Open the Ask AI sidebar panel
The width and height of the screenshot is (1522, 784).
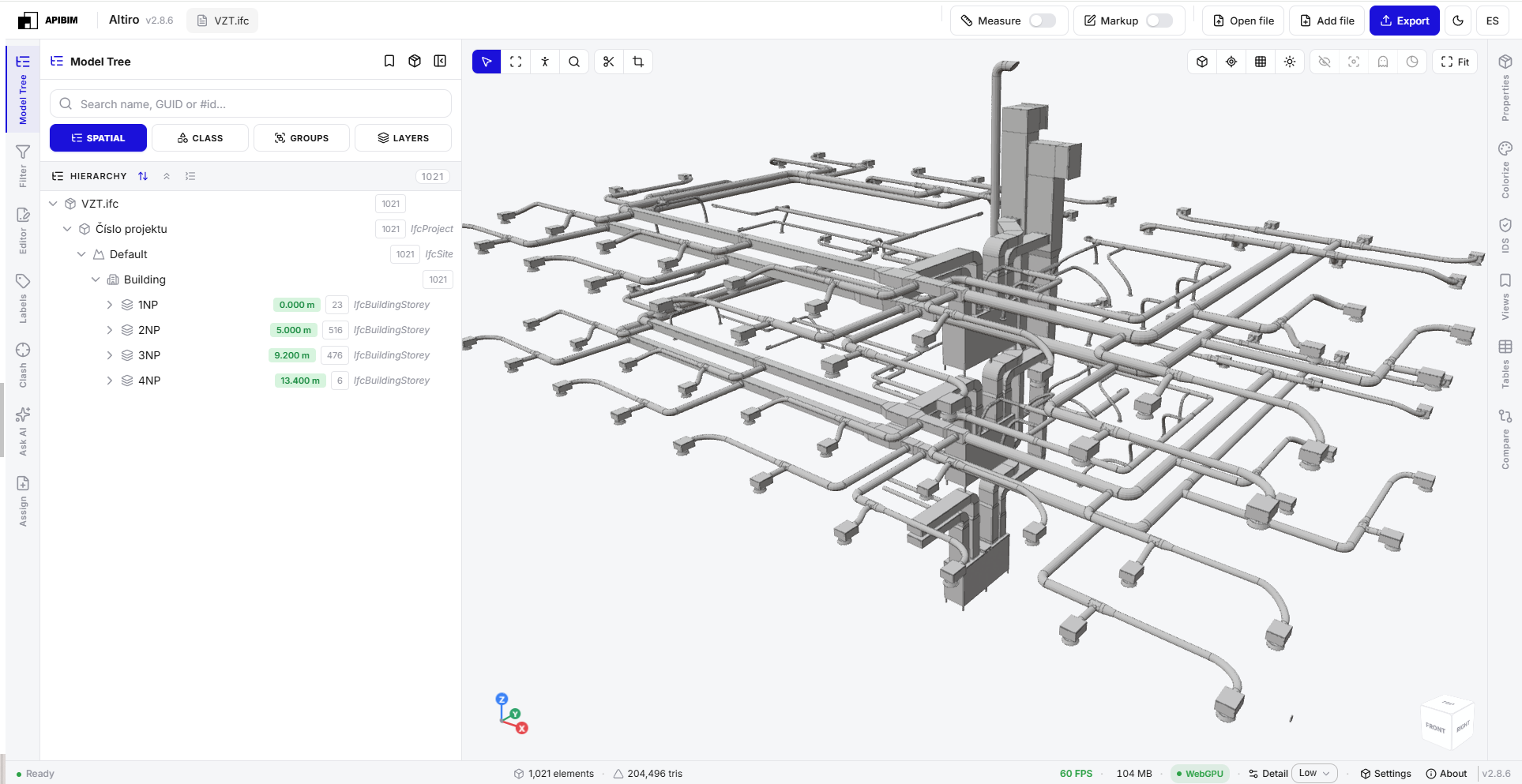tap(23, 431)
